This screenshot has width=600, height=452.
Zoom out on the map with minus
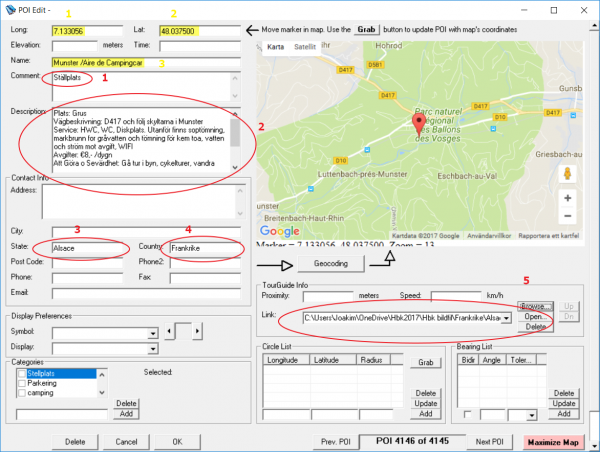pyautogui.click(x=567, y=217)
